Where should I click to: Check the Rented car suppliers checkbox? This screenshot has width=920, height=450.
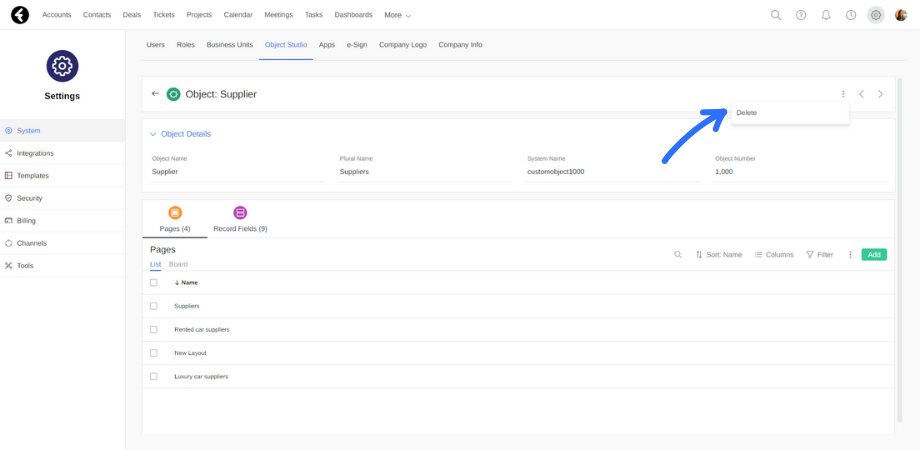pyautogui.click(x=154, y=329)
